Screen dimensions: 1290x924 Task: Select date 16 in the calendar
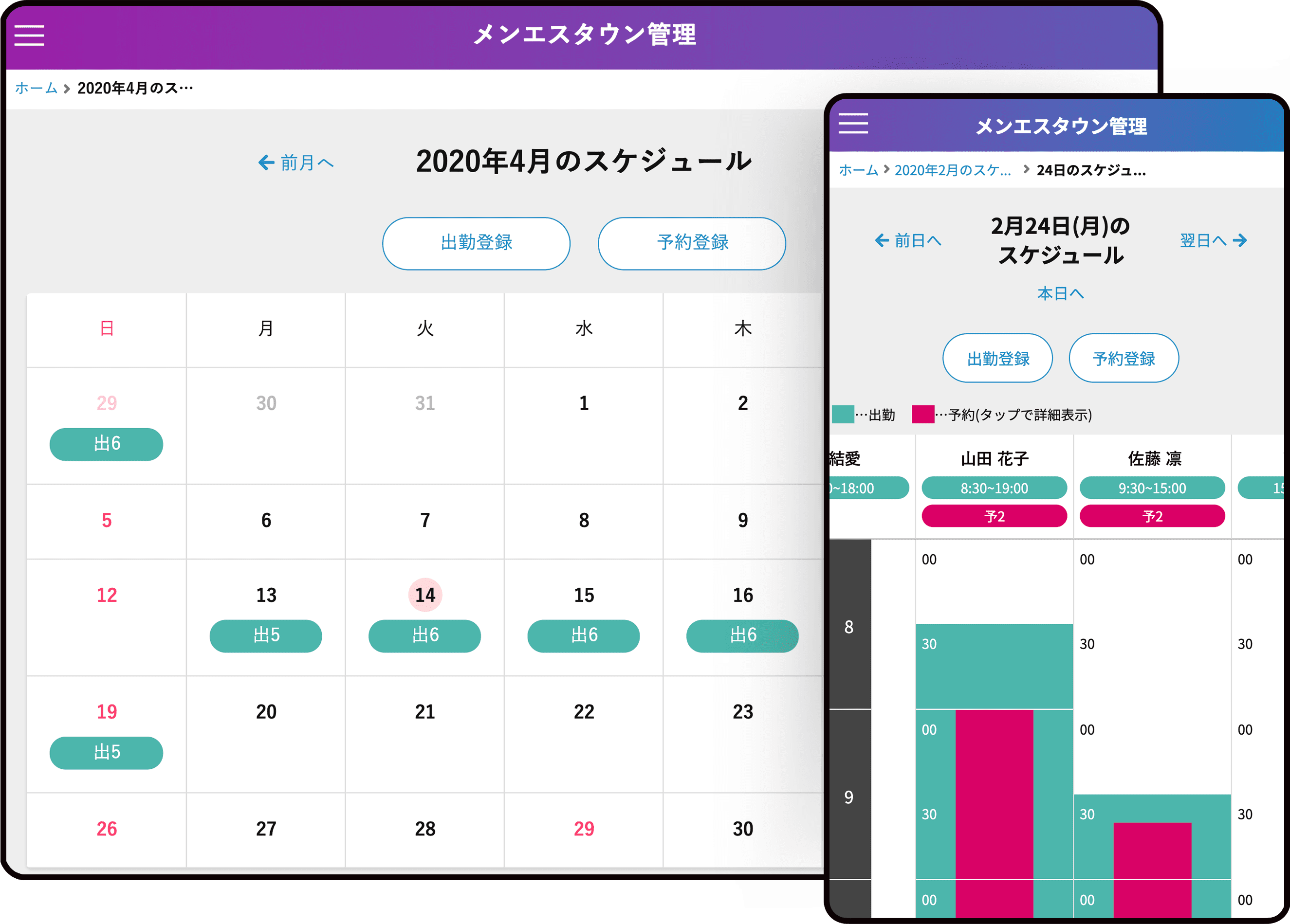743,595
